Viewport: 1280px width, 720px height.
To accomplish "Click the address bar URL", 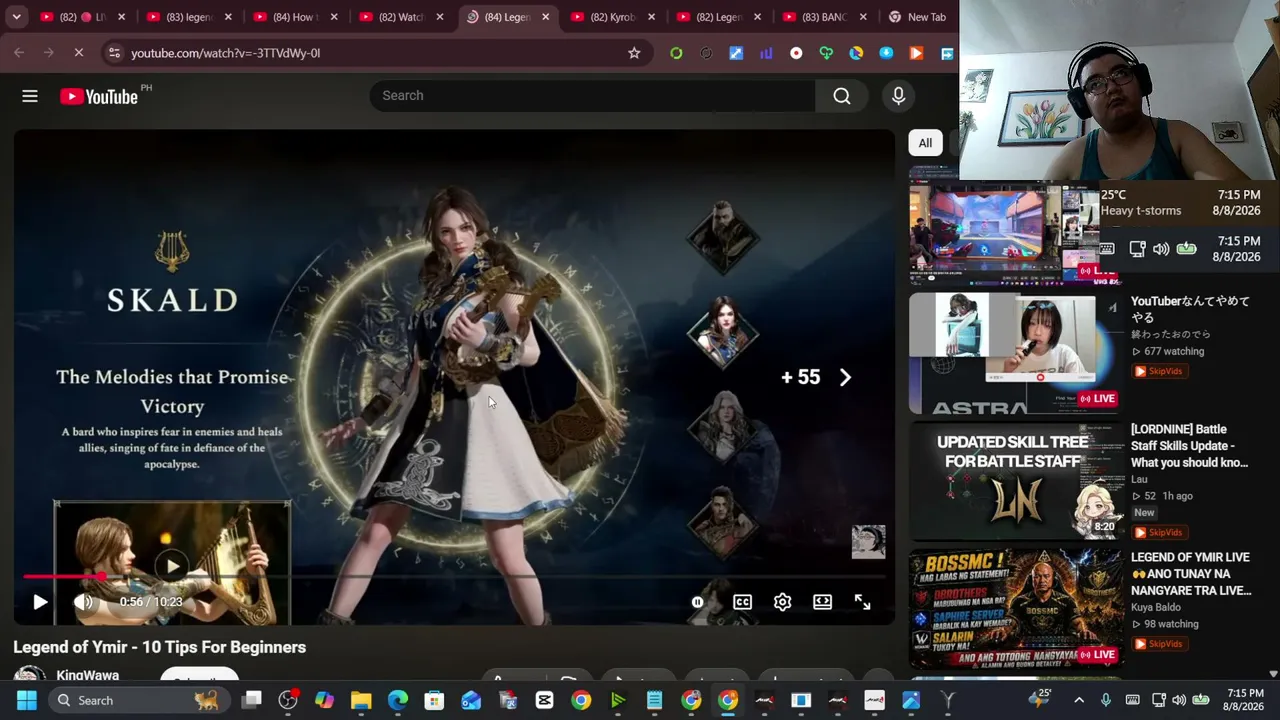I will click(x=226, y=53).
